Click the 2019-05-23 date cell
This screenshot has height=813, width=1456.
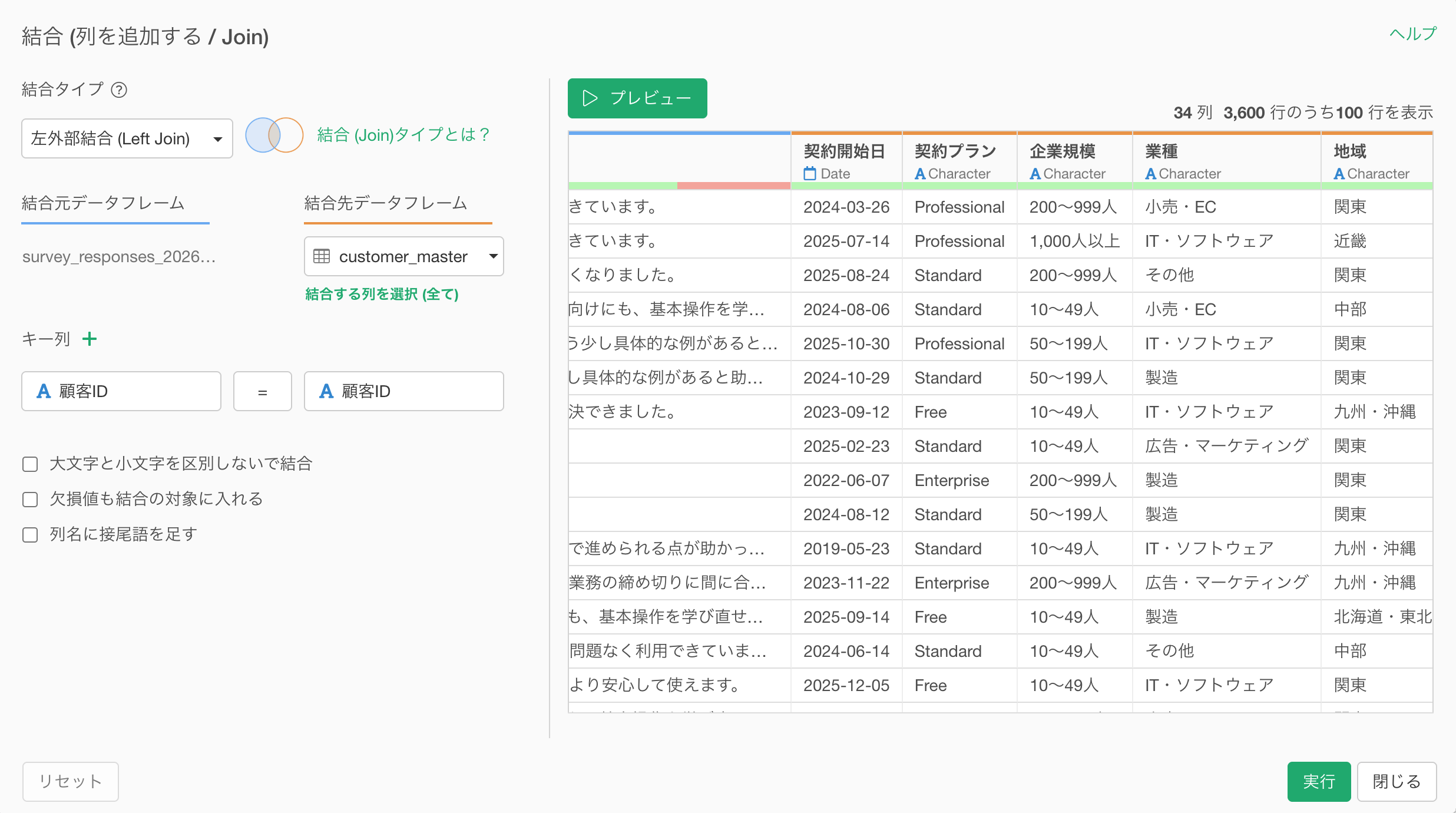[x=846, y=548]
